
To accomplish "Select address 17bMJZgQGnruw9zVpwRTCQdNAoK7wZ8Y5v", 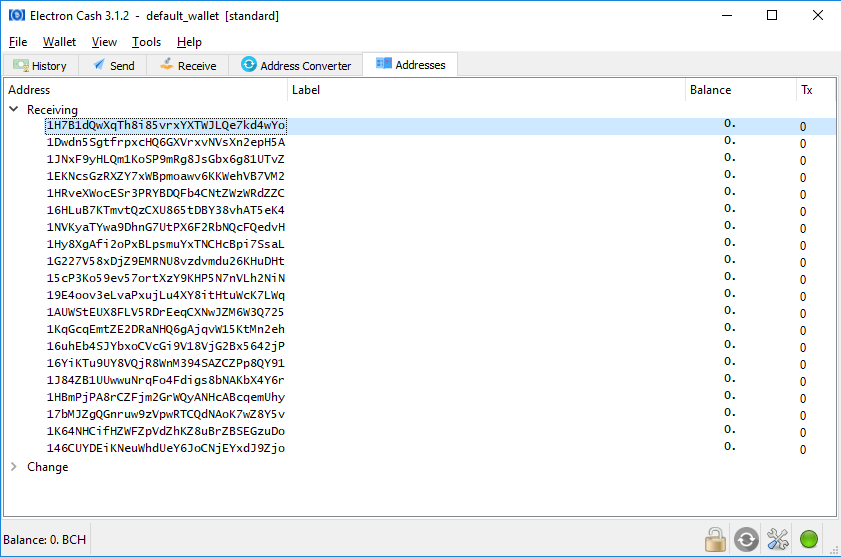I will click(x=166, y=414).
